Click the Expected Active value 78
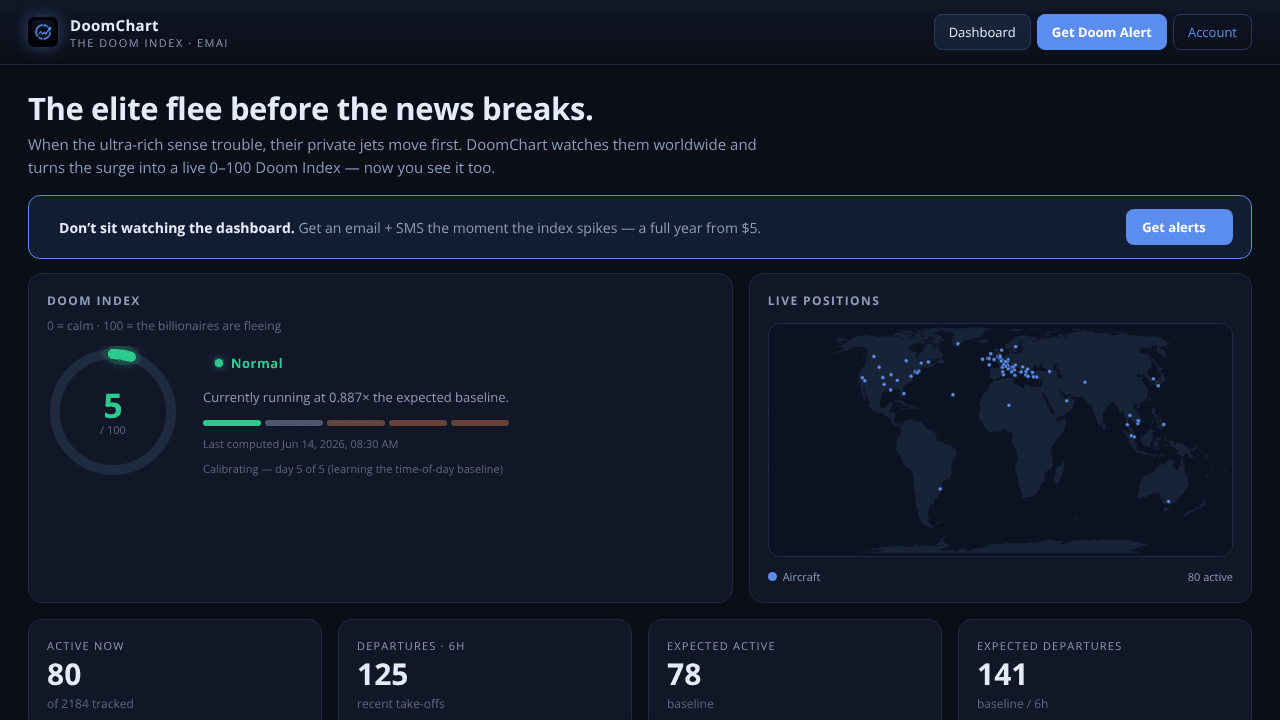The height and width of the screenshot is (720, 1280). coord(684,675)
